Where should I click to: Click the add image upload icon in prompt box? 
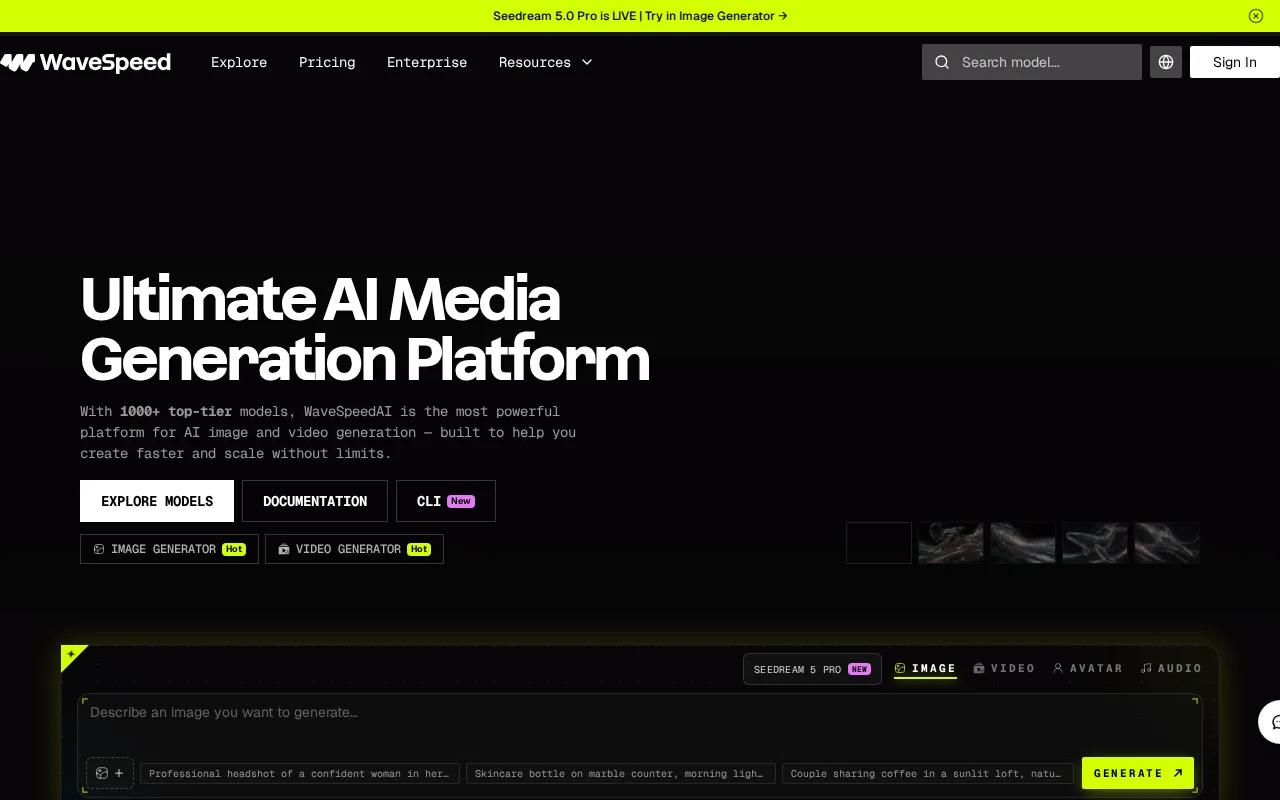click(x=110, y=773)
